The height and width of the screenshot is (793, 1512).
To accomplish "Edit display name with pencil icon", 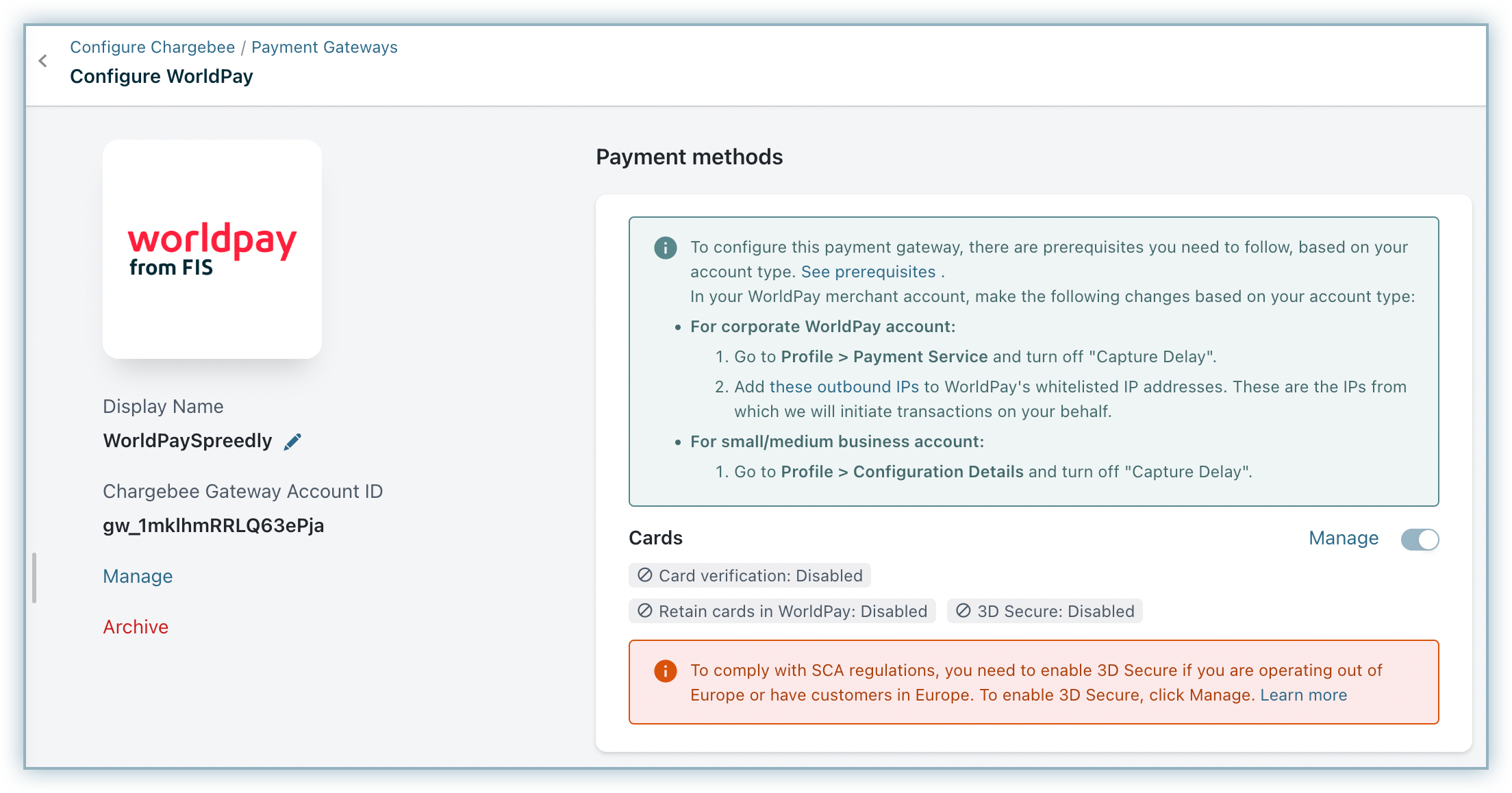I will 292,442.
